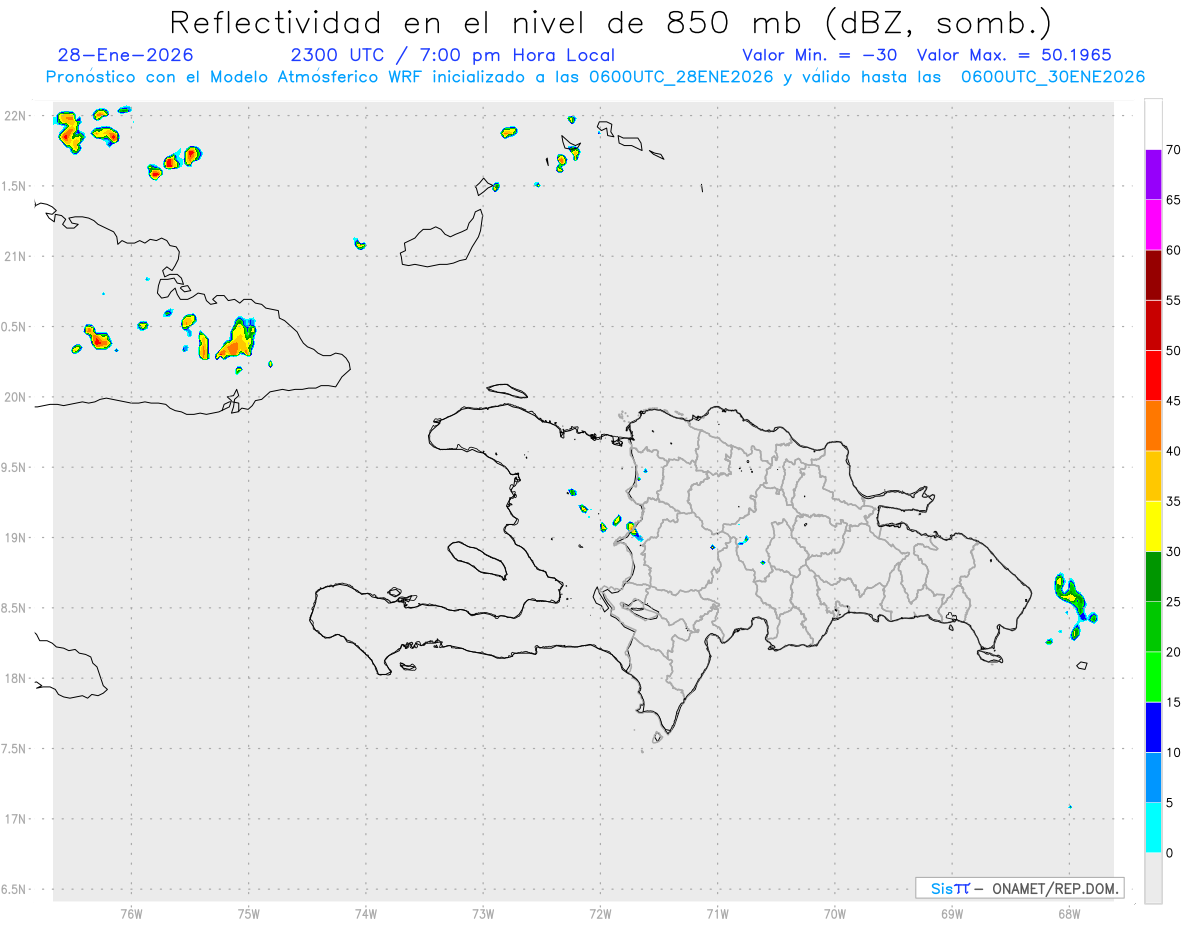Click the "20N" latitude axis label
The width and height of the screenshot is (1200, 927).
pos(16,397)
